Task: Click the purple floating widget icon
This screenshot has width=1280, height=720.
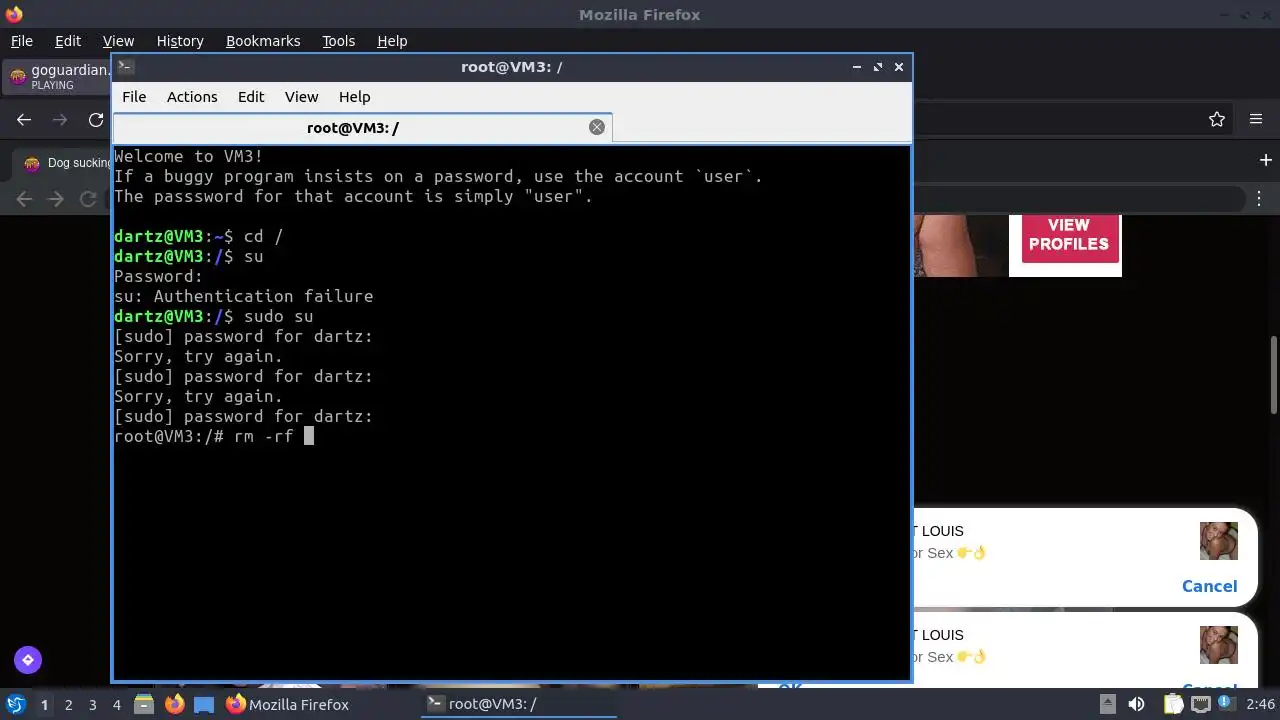Action: pos(27,659)
